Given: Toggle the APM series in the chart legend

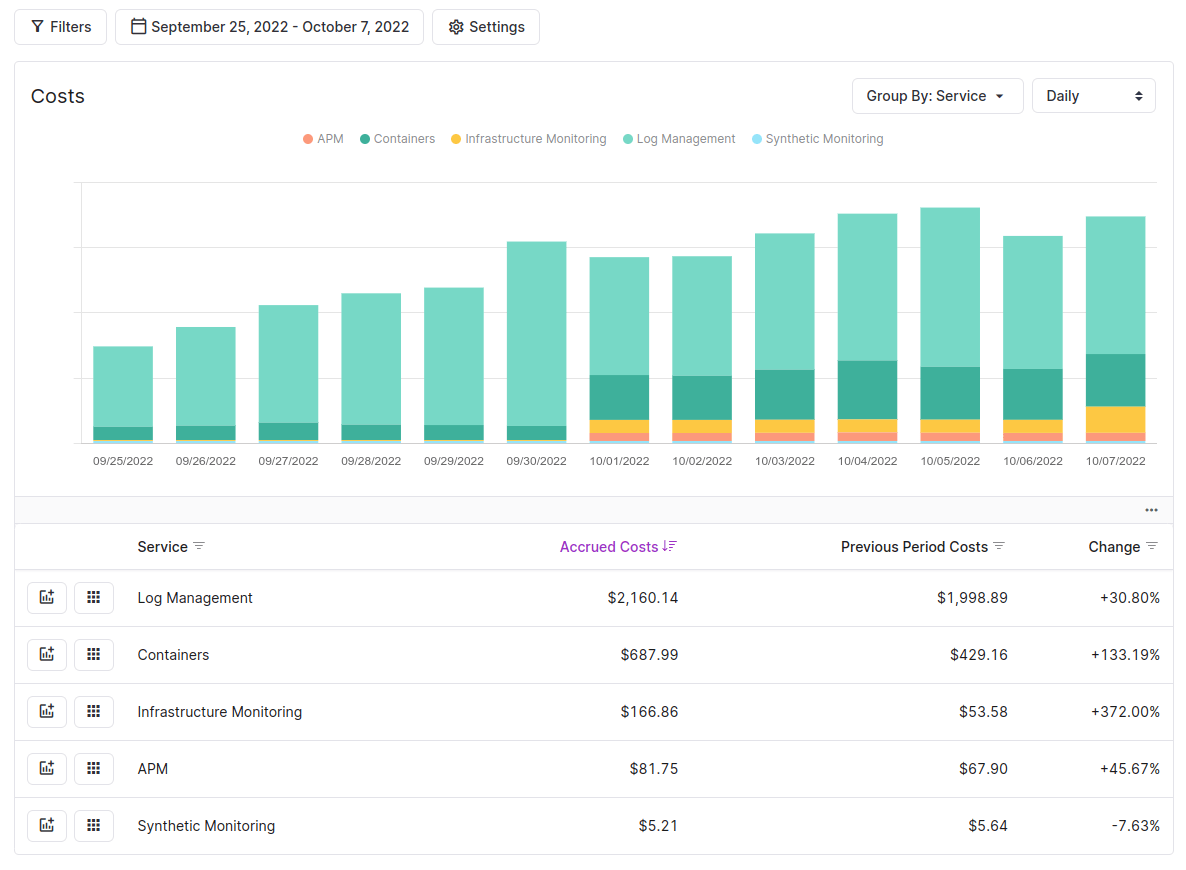Looking at the screenshot, I should [322, 138].
